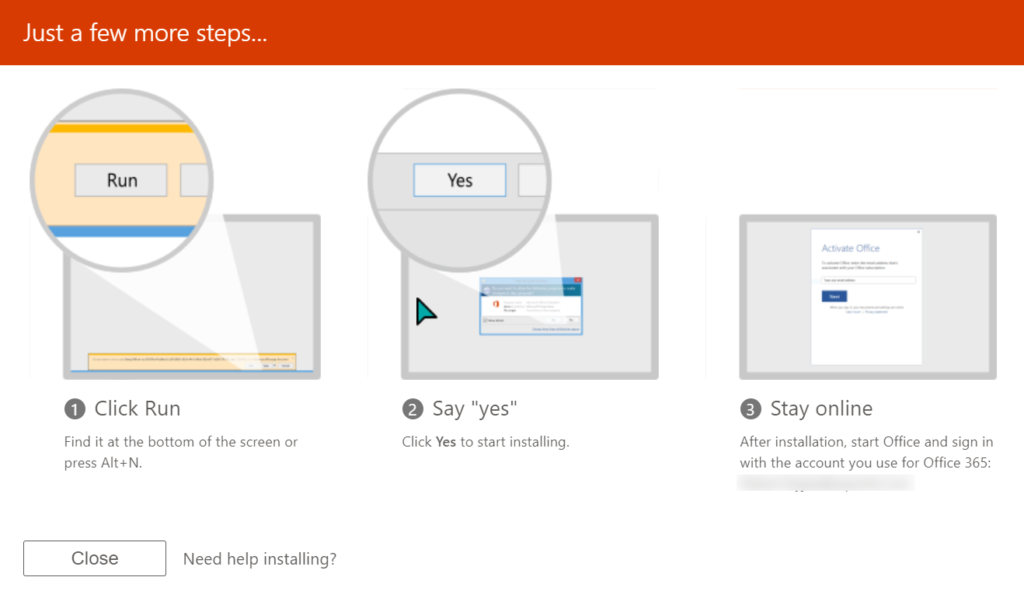The image size is (1024, 598).
Task: Click the Yes button in the second illustration
Action: point(459,180)
